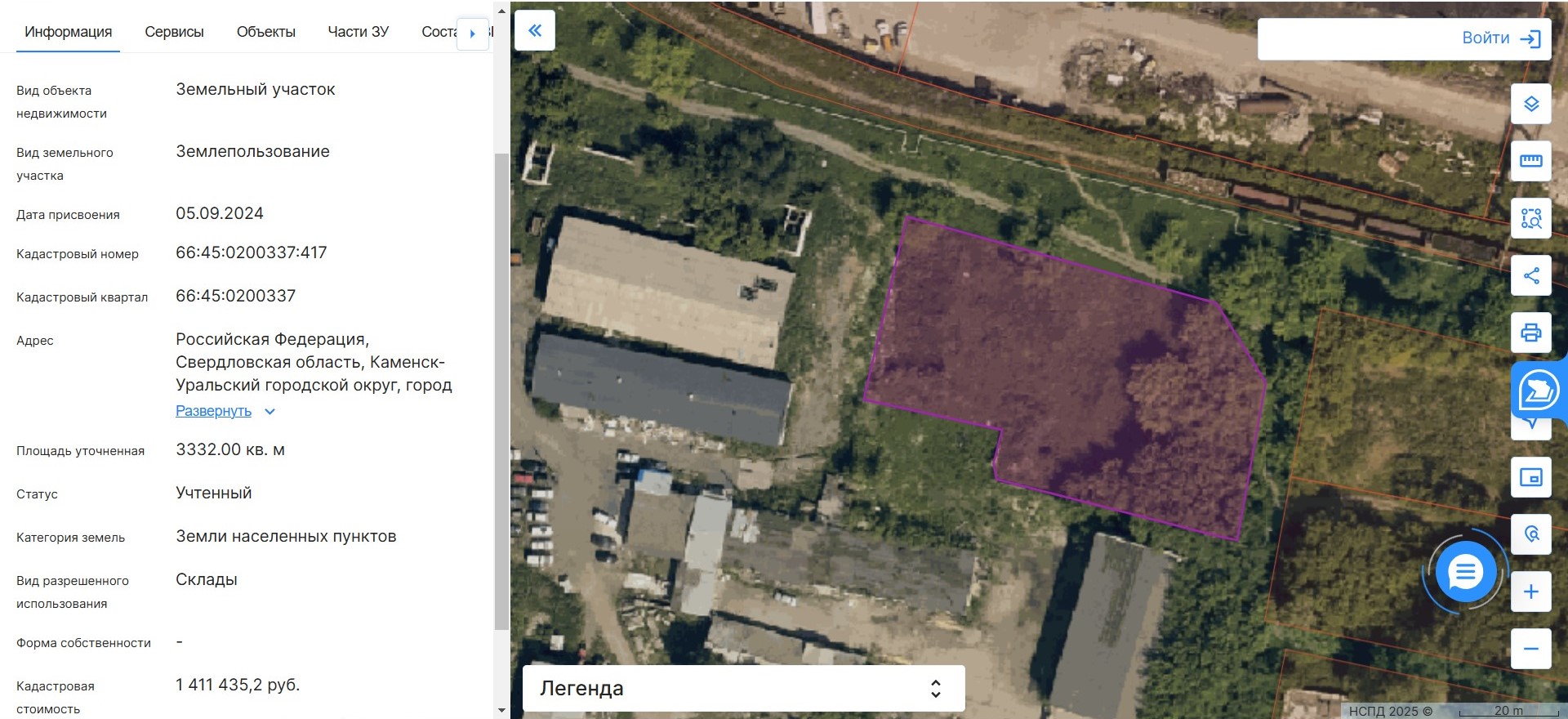Click the value Земельный участок
Viewport: 1568px width, 719px height.
tap(256, 90)
